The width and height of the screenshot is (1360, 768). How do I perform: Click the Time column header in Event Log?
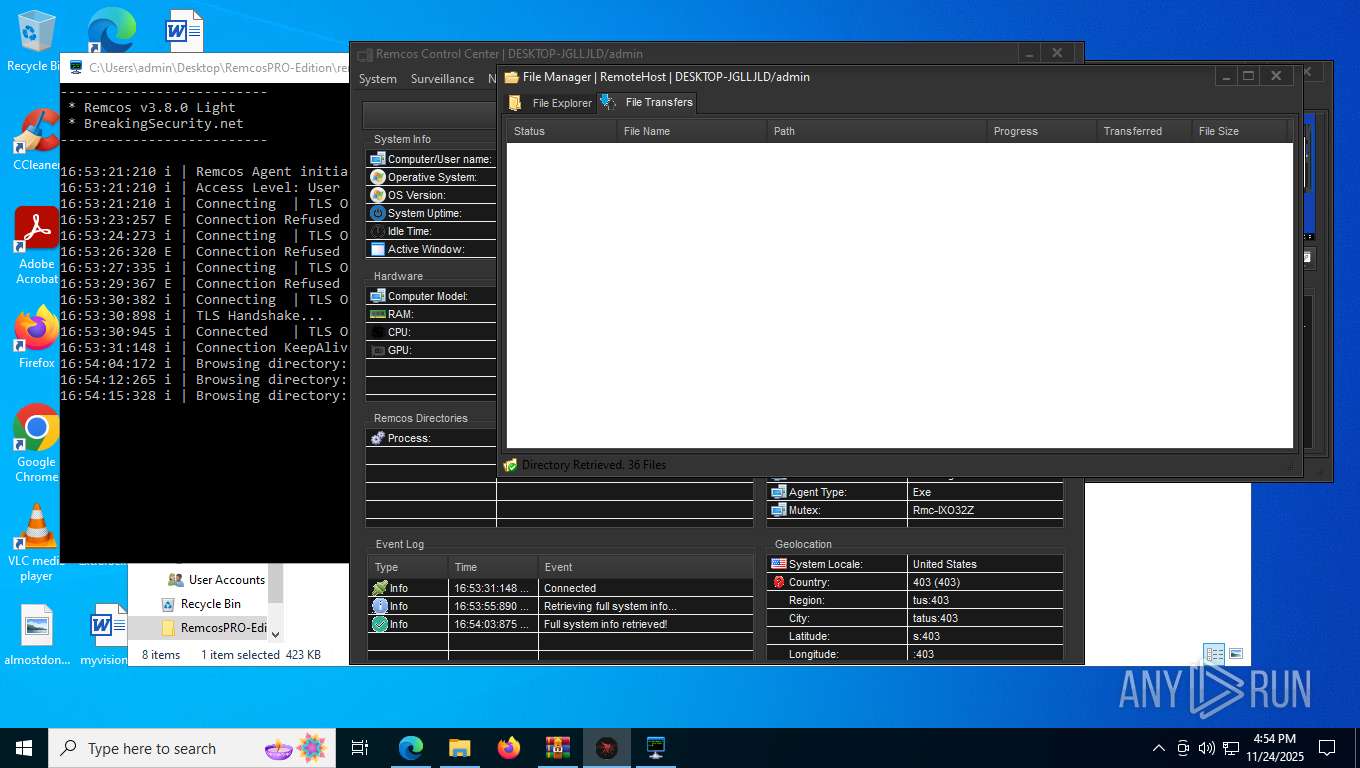493,567
